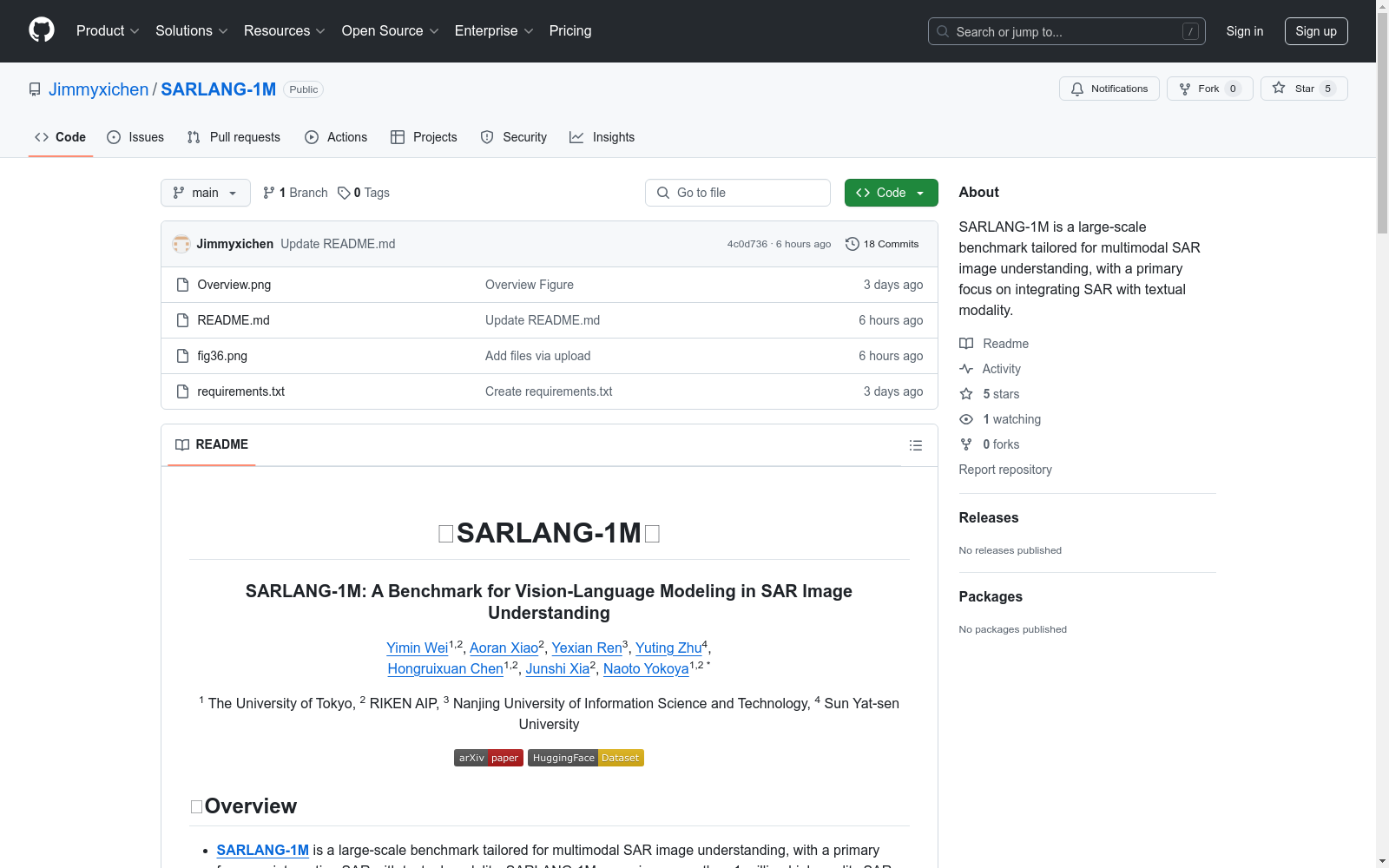1389x868 pixels.
Task: Click the search magnifier in Go to file
Action: click(663, 193)
